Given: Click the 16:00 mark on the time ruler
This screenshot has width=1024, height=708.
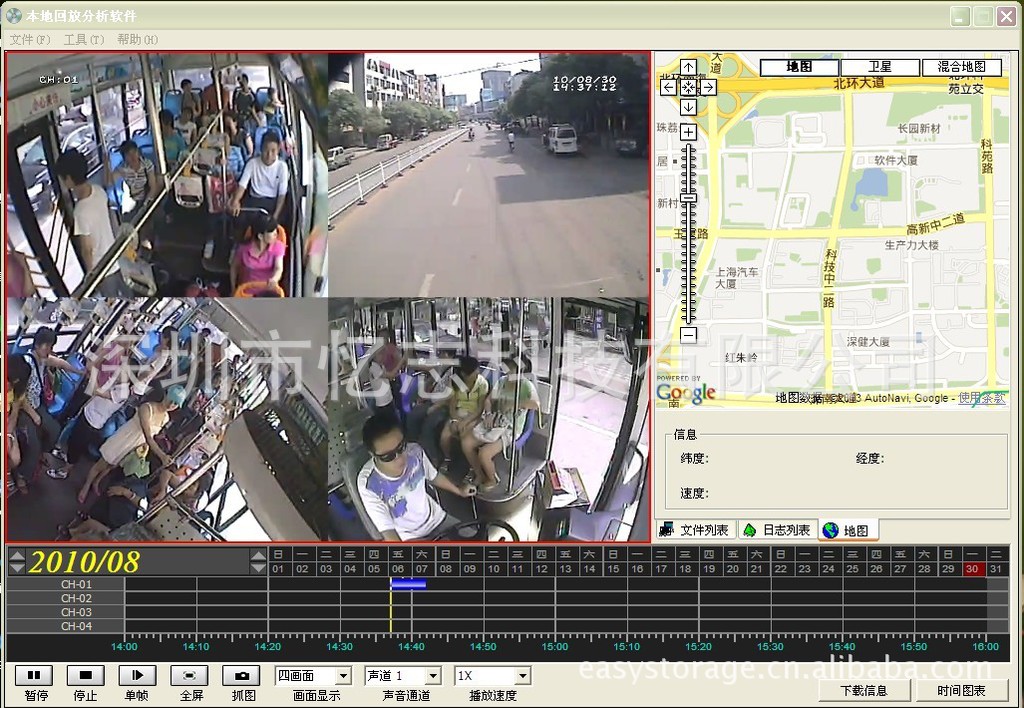Looking at the screenshot, I should click(985, 647).
